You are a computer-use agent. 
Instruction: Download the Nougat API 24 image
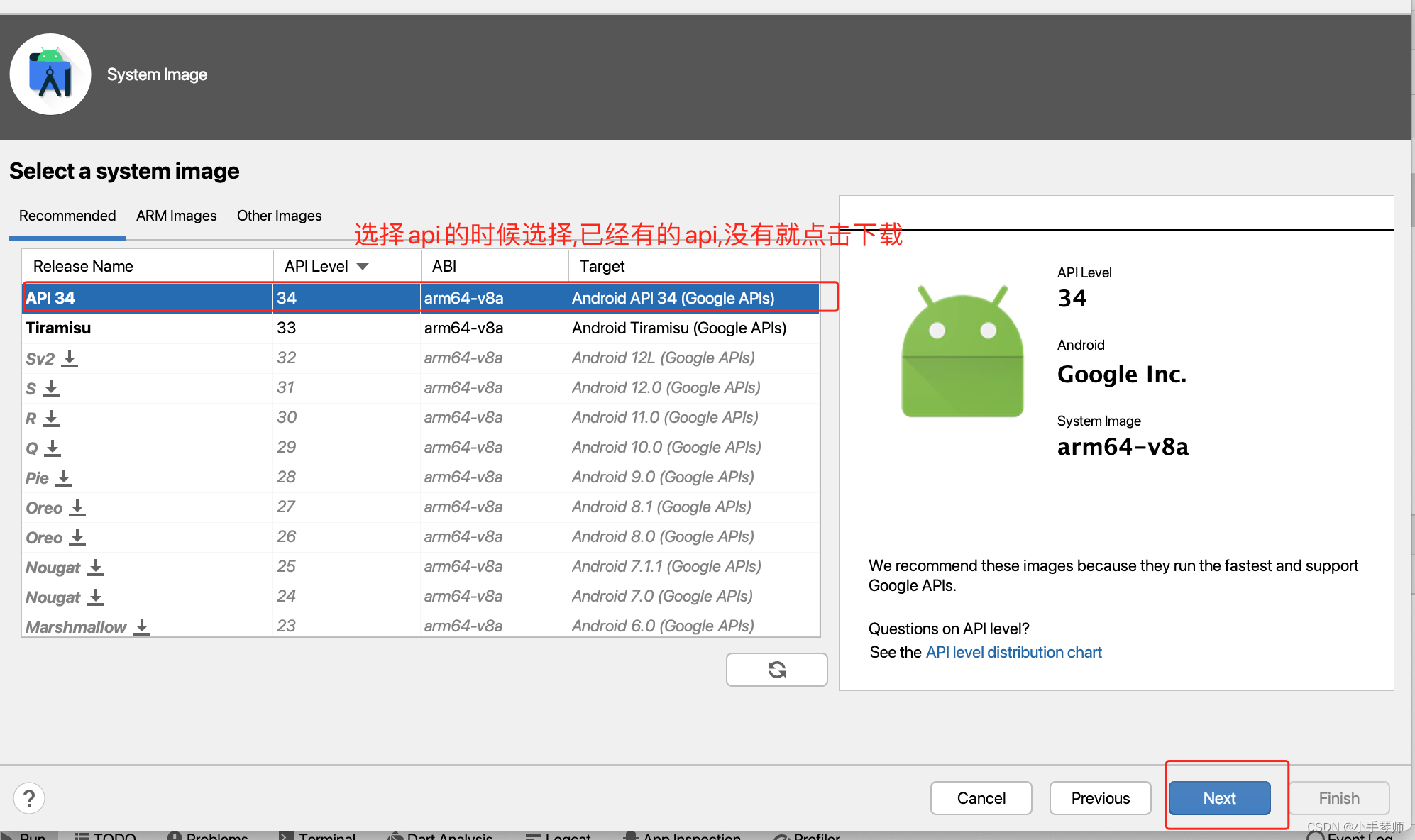(96, 597)
